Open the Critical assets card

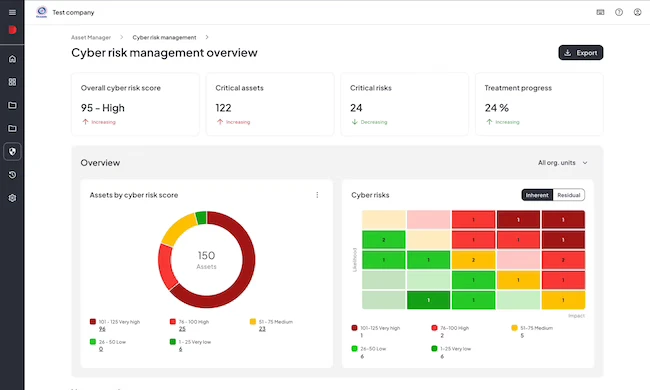[270, 104]
